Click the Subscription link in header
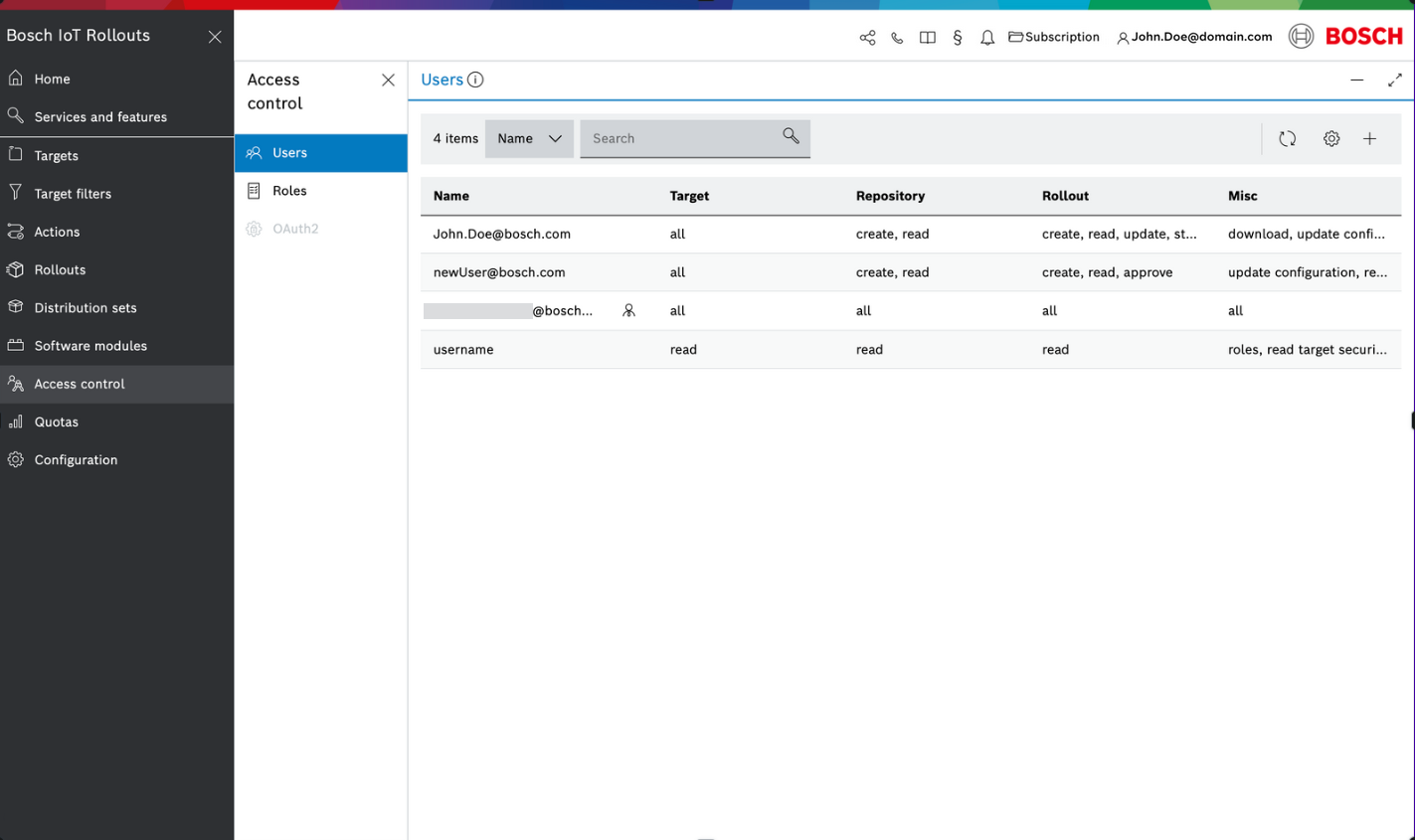 [x=1054, y=37]
